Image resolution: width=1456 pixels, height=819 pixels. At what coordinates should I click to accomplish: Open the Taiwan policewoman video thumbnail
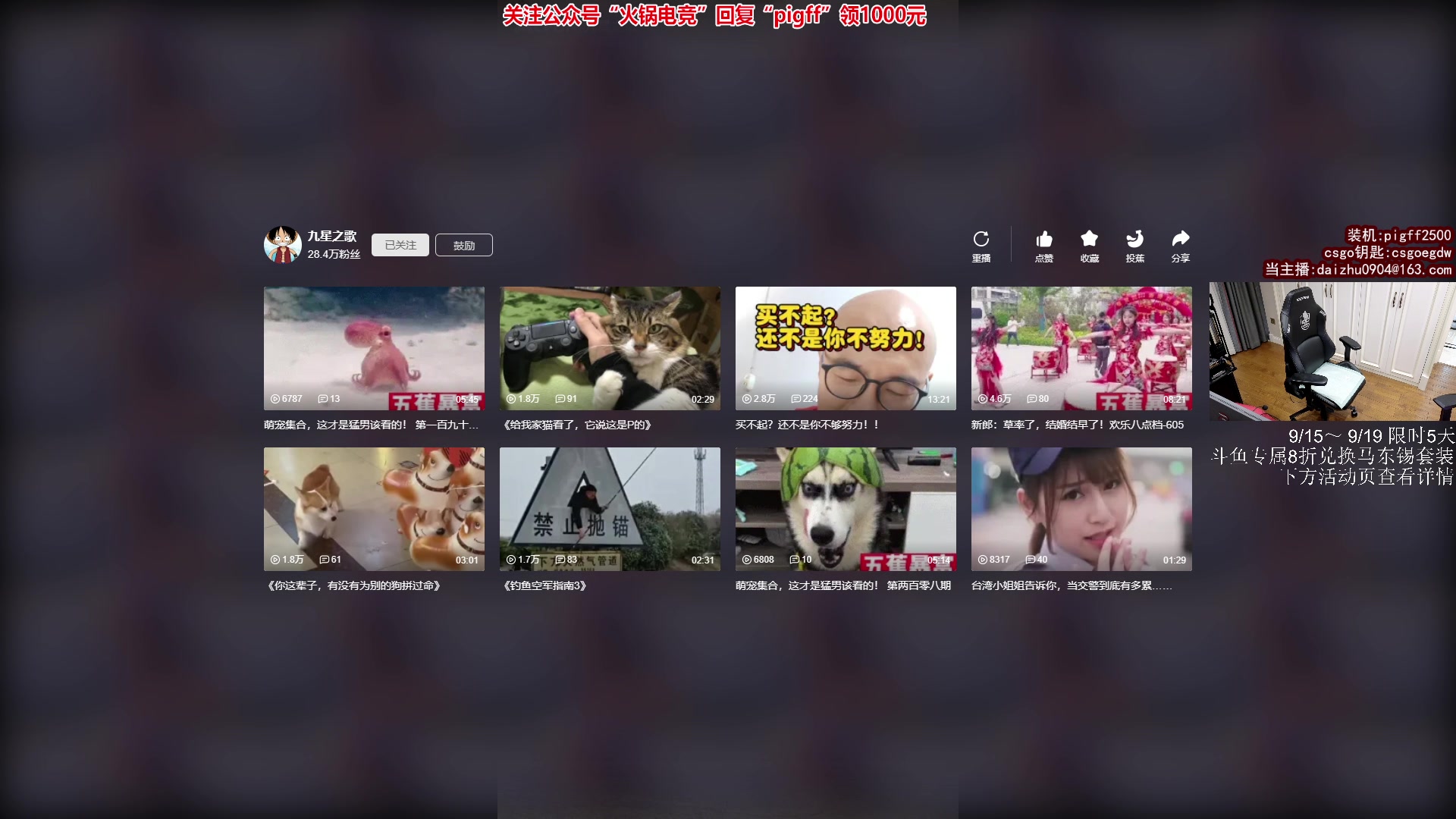1081,509
